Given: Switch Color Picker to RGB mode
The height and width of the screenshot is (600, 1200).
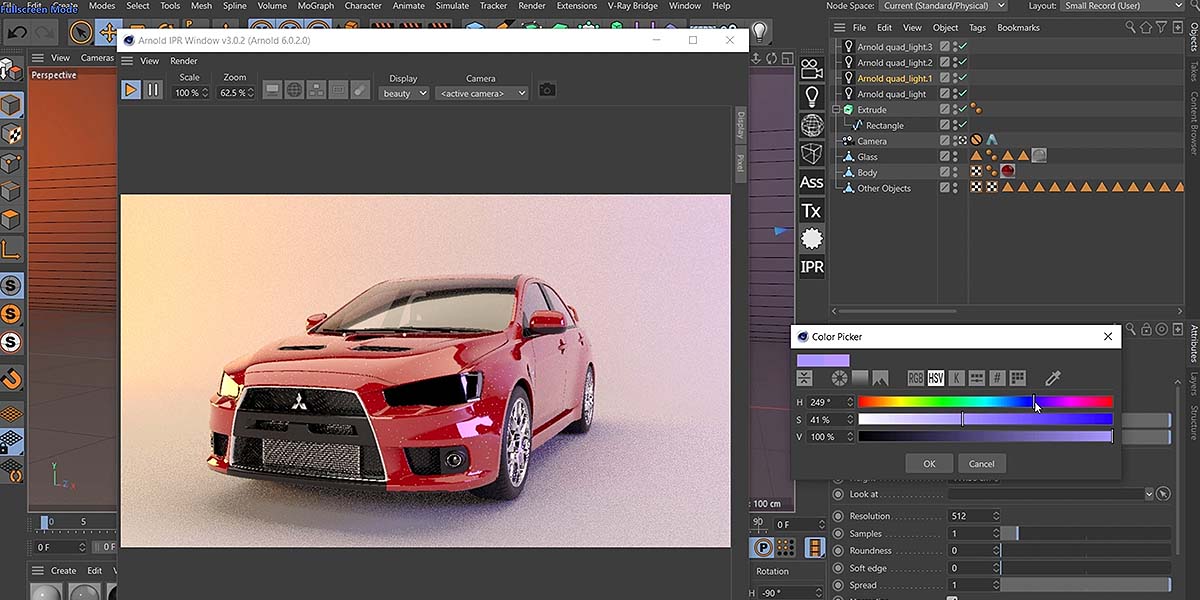Looking at the screenshot, I should pyautogui.click(x=915, y=378).
